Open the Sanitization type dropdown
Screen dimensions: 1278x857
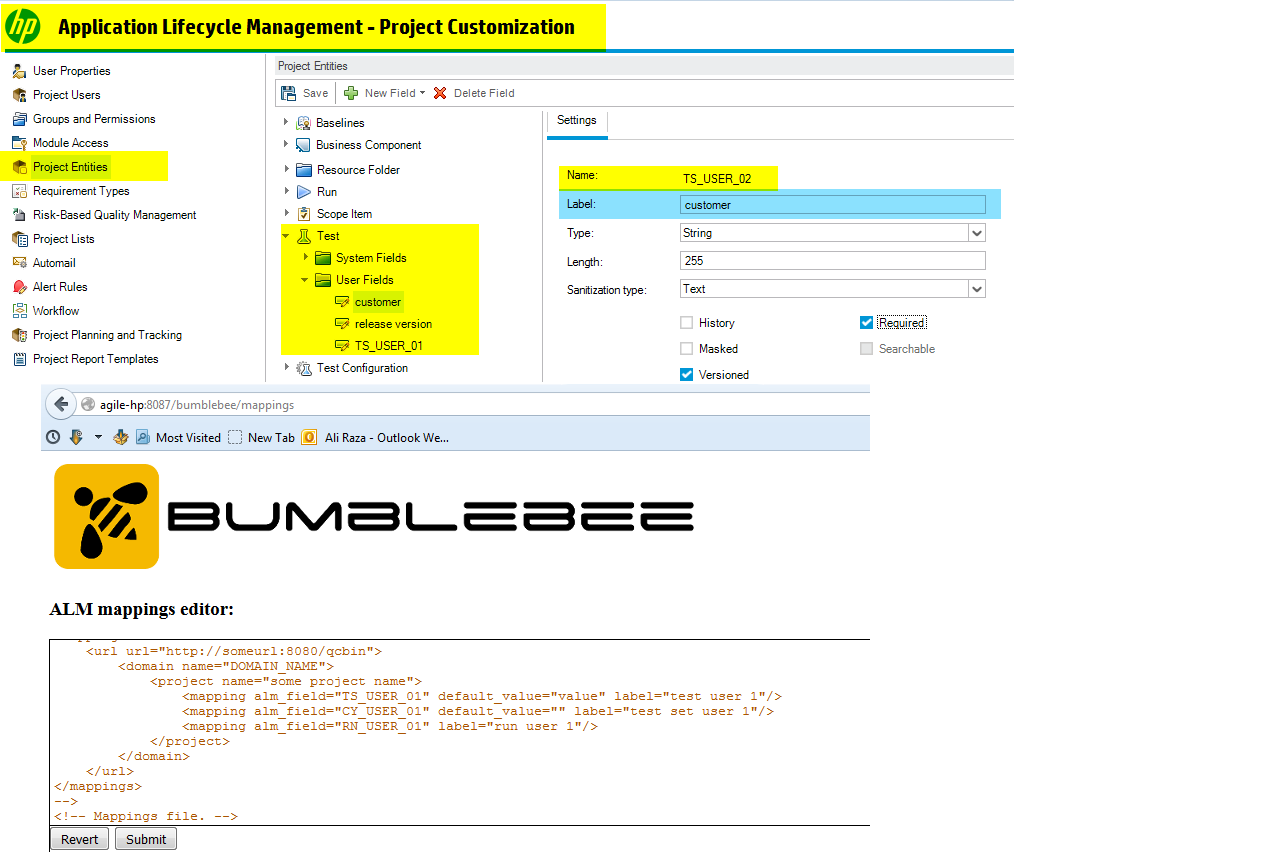(x=977, y=289)
